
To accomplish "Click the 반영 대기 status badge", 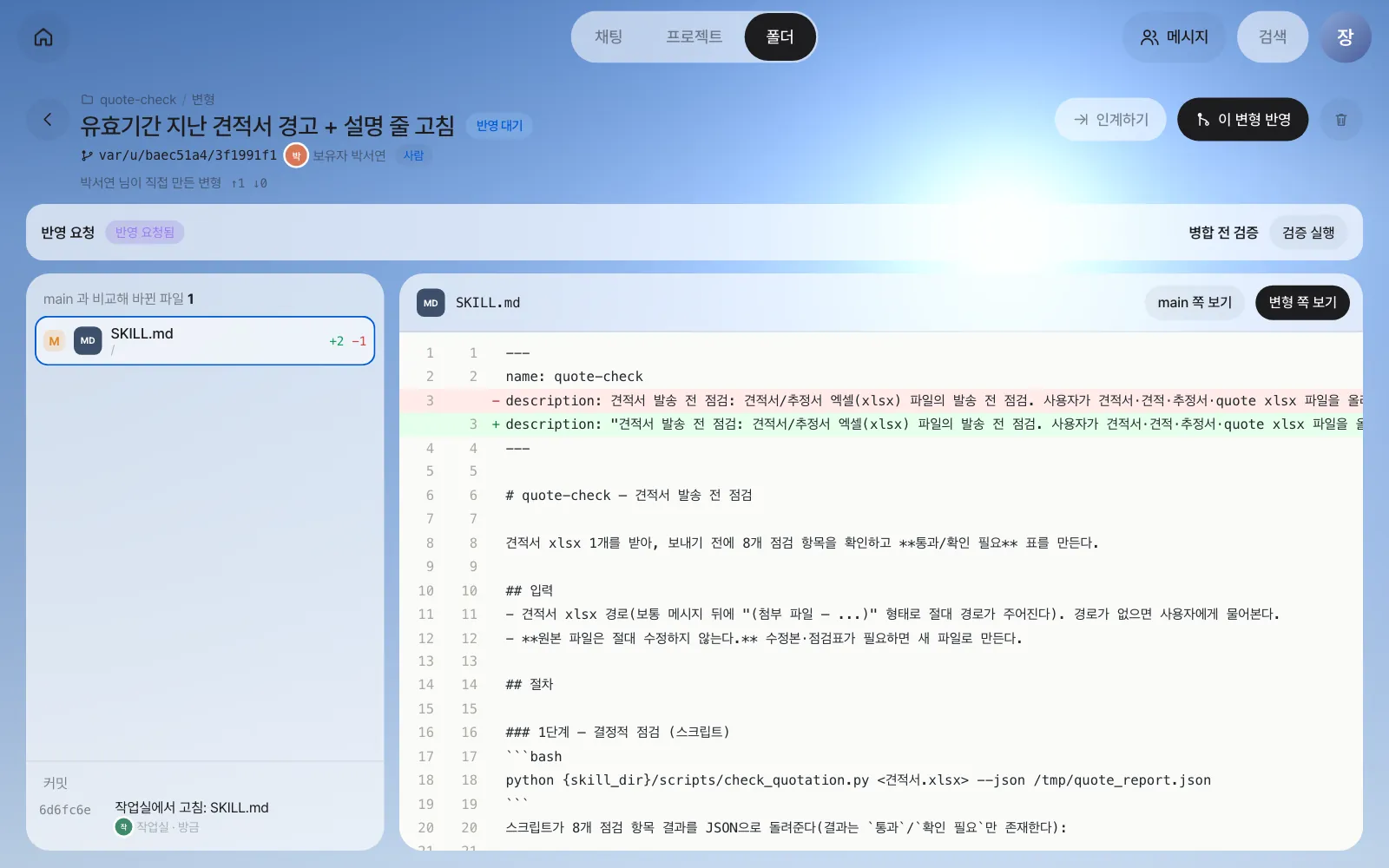I will pyautogui.click(x=499, y=126).
